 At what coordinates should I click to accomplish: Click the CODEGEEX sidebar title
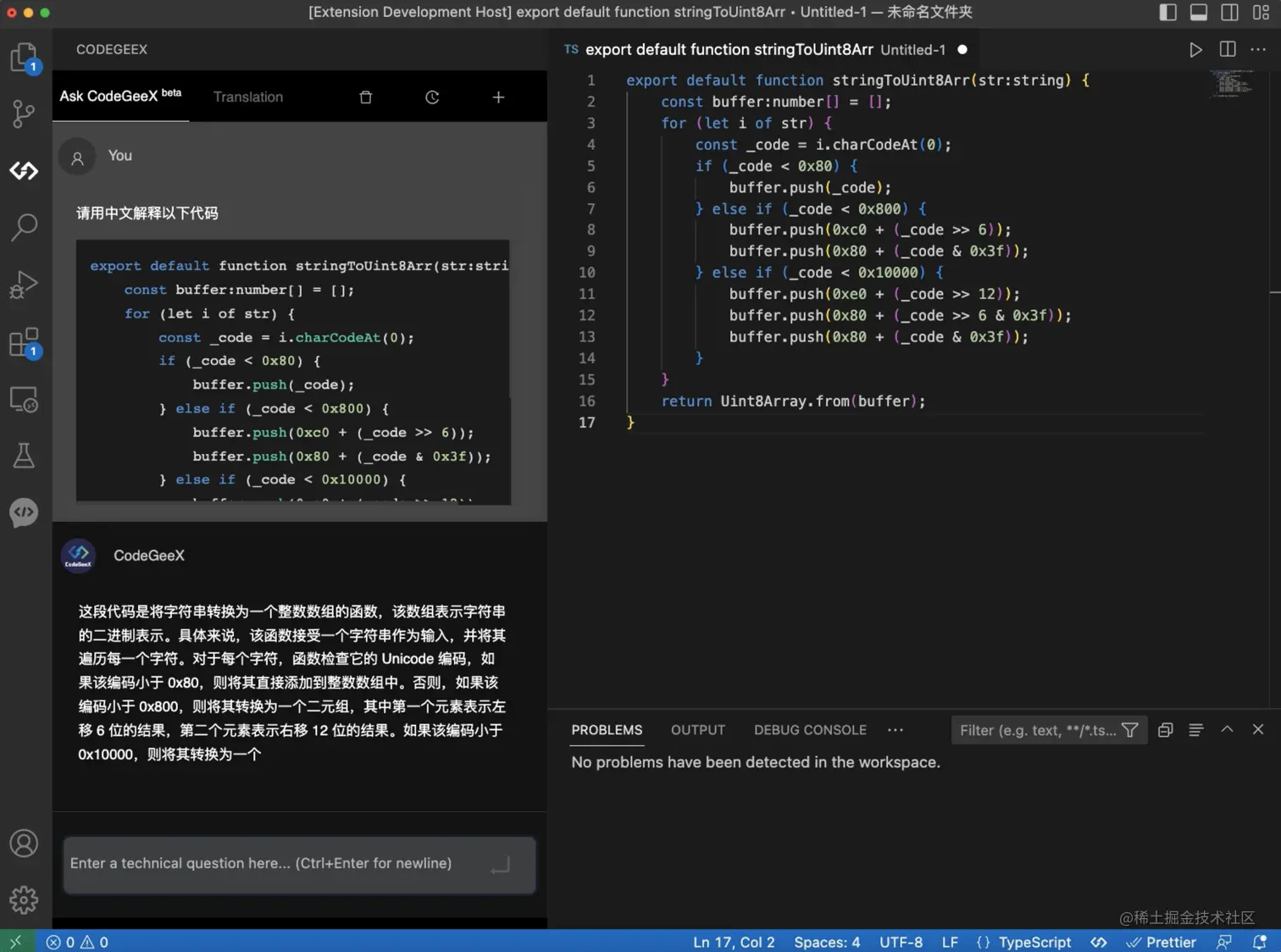pyautogui.click(x=112, y=49)
